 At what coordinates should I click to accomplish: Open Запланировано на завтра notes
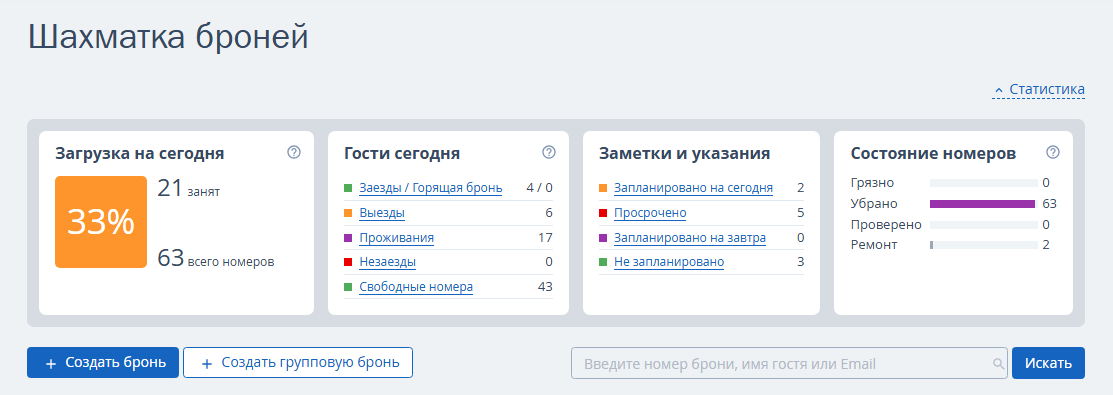(690, 238)
